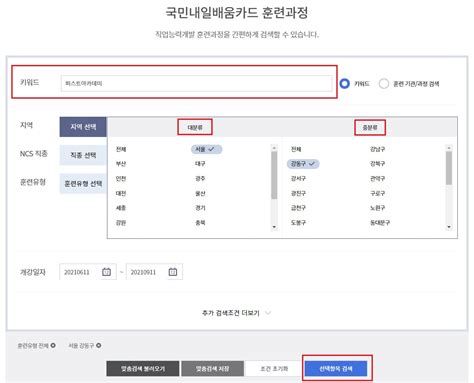Select 광주 in the region list
Image resolution: width=474 pixels, height=383 pixels.
coord(200,178)
